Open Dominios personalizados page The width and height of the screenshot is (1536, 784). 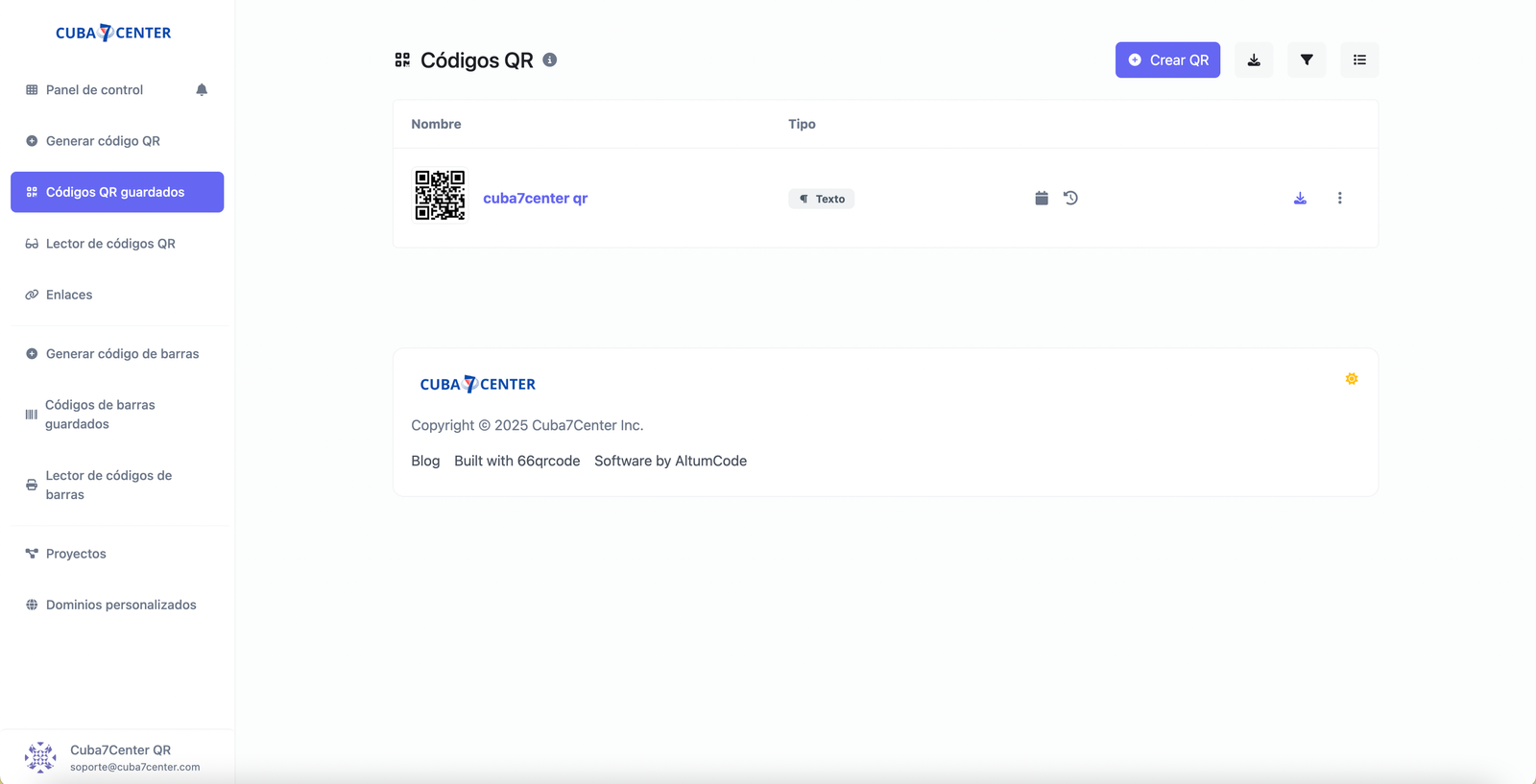point(121,605)
